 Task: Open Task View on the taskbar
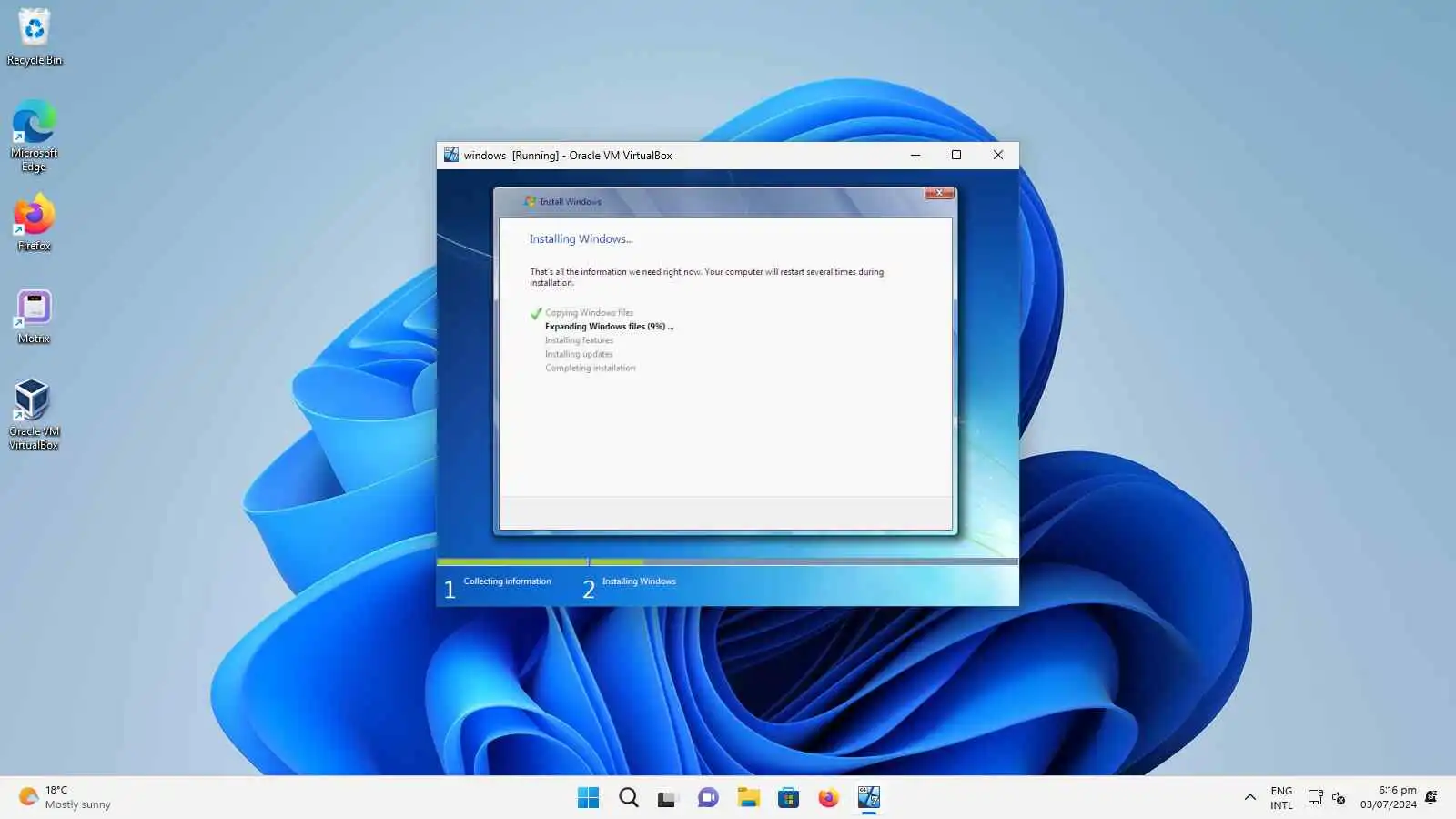[x=668, y=798]
